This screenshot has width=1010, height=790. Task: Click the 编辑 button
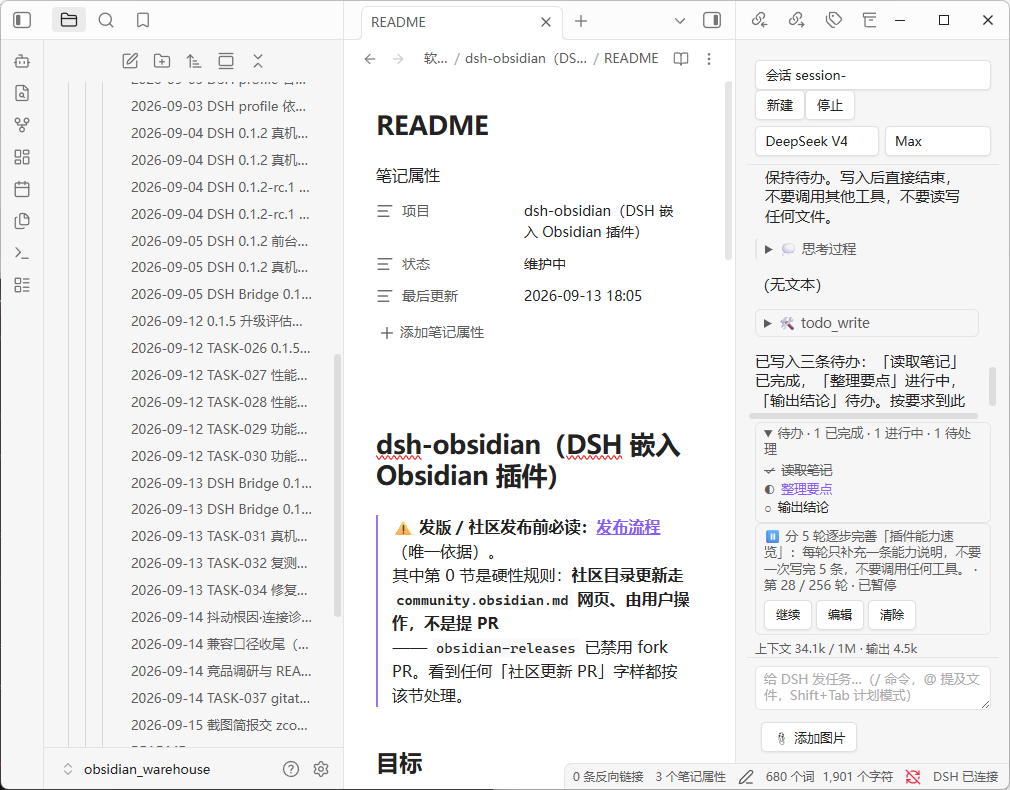[x=839, y=615]
